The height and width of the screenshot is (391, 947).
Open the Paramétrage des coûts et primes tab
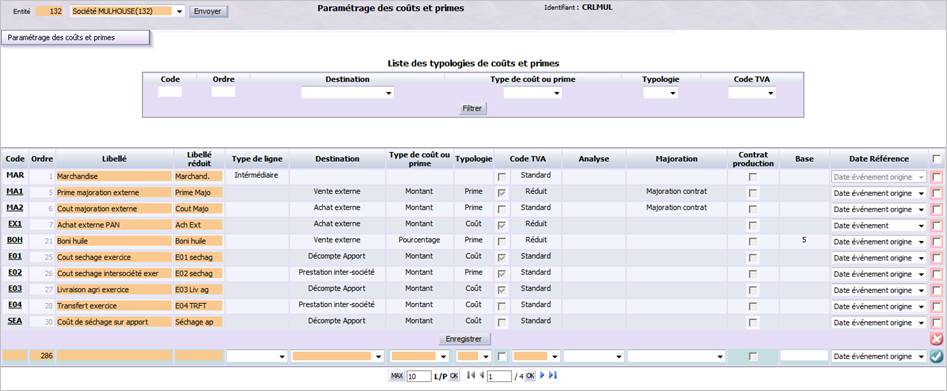[x=76, y=37]
